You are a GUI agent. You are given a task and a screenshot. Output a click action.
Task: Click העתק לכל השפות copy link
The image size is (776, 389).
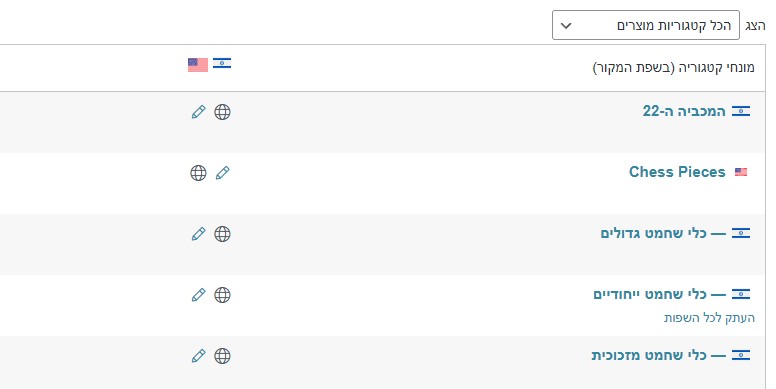pos(709,318)
